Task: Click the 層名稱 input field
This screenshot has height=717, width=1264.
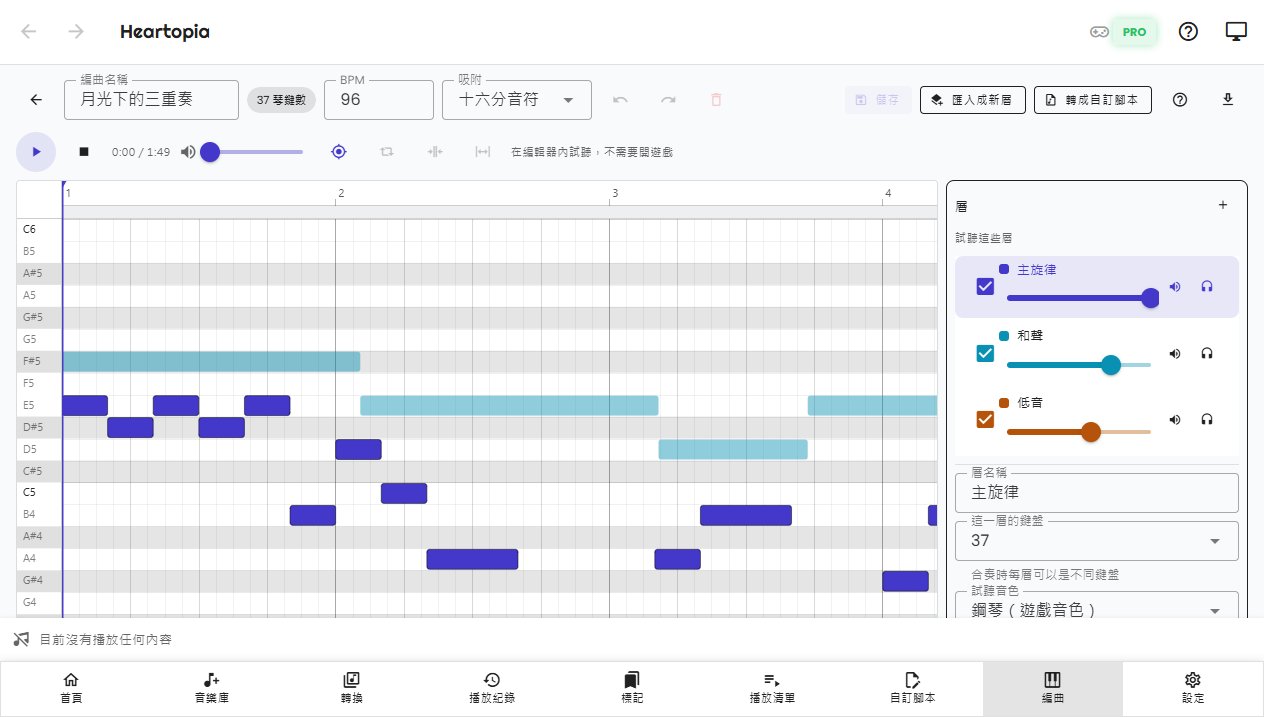Action: [1097, 492]
